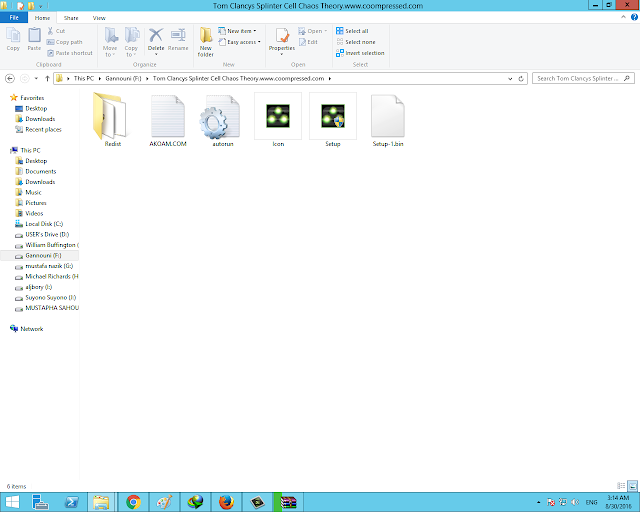The height and width of the screenshot is (512, 640).
Task: Collapse the ribbon with the chevron
Action: pyautogui.click(x=623, y=17)
